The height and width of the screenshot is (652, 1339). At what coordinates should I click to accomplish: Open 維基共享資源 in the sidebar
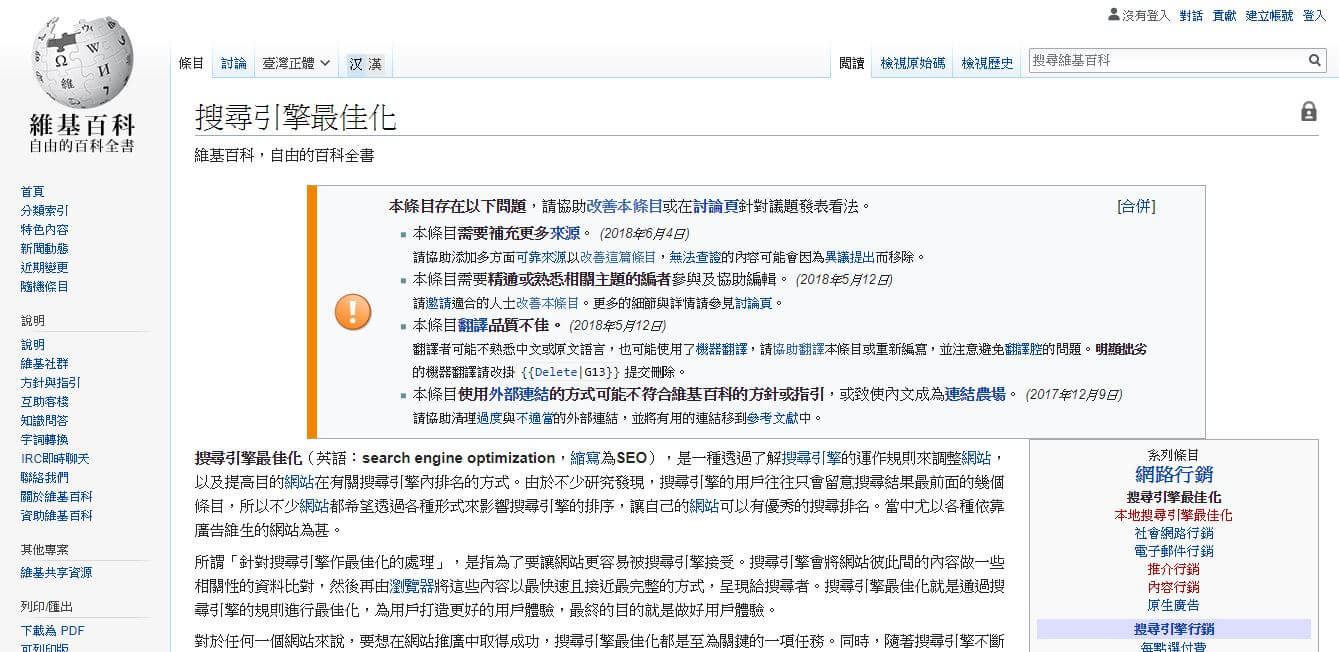[x=56, y=572]
